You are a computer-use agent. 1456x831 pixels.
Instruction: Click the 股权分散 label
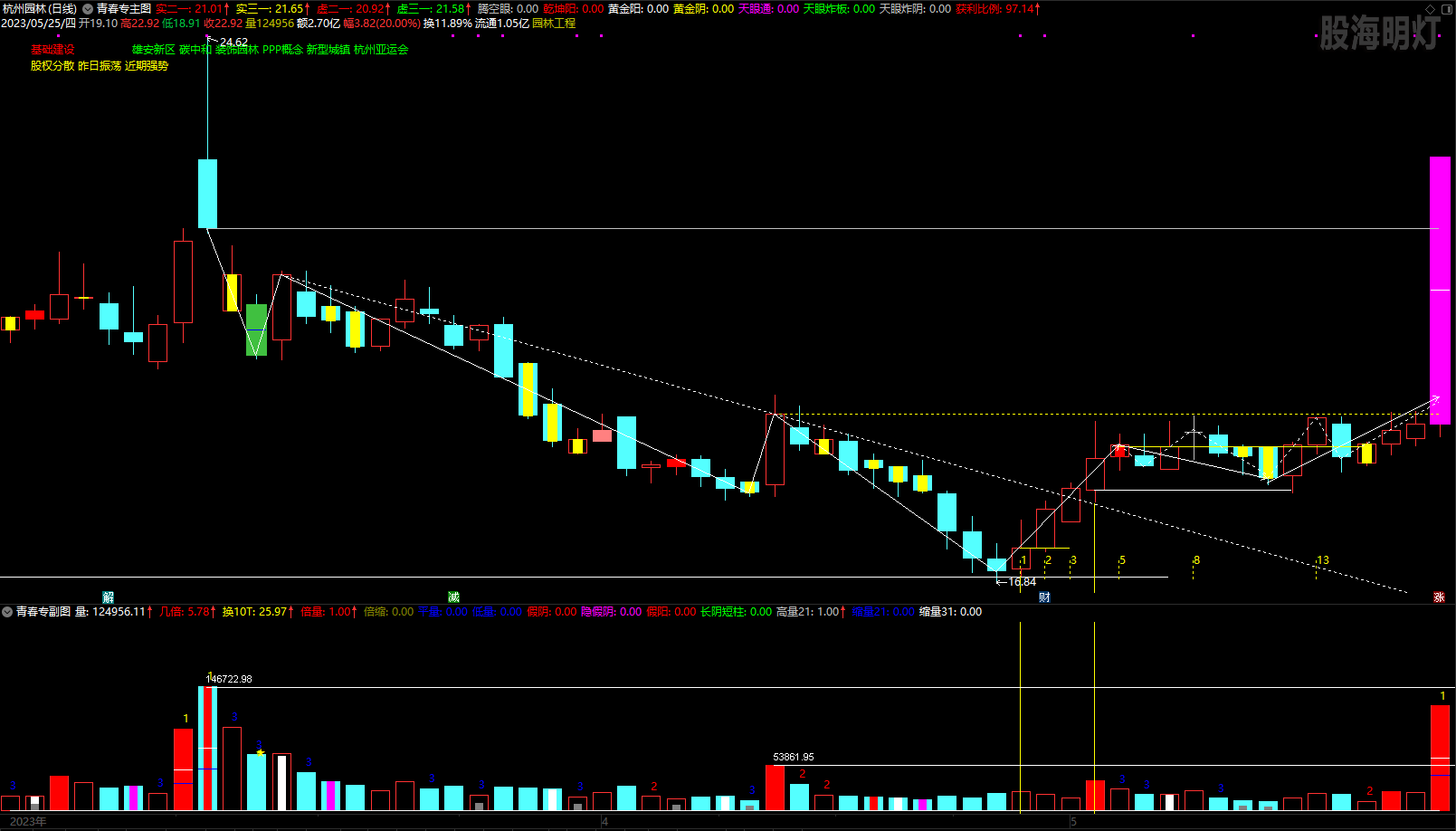(52, 66)
